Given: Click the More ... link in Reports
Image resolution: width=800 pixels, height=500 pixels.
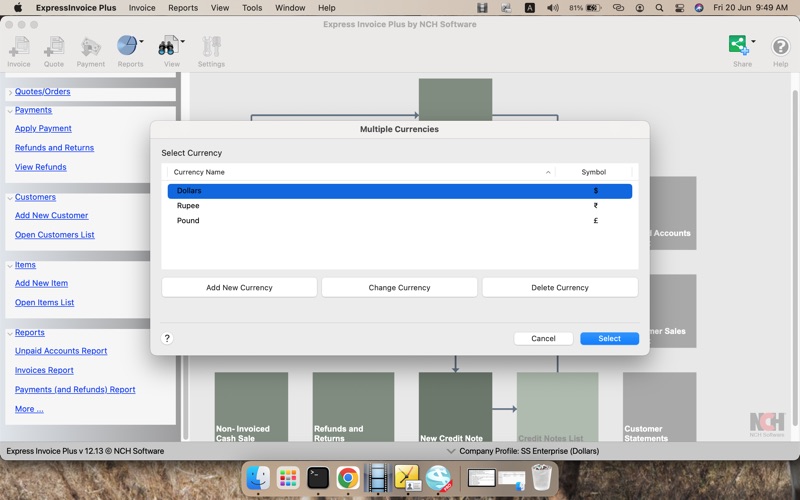Looking at the screenshot, I should point(29,409).
